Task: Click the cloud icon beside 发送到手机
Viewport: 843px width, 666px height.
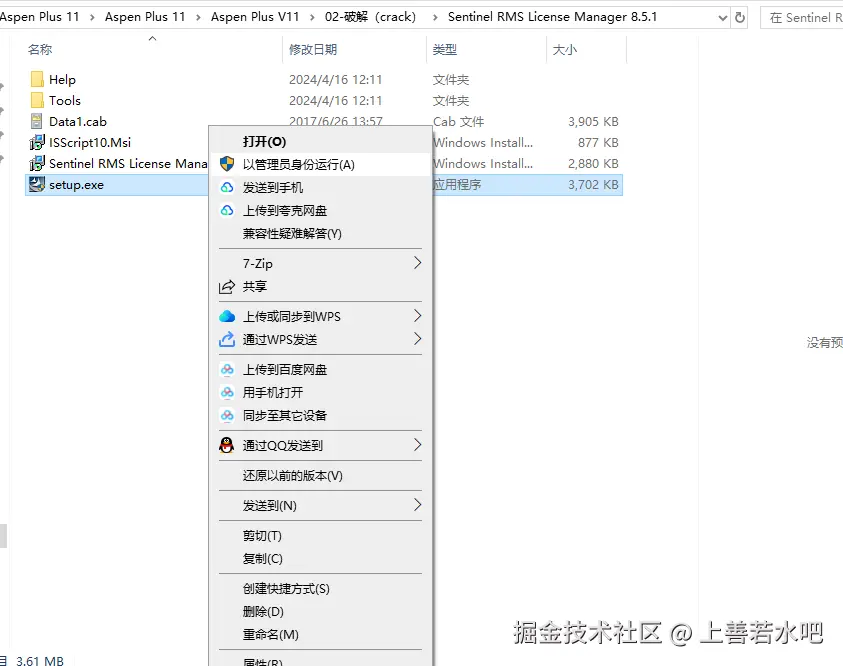Action: coord(227,187)
